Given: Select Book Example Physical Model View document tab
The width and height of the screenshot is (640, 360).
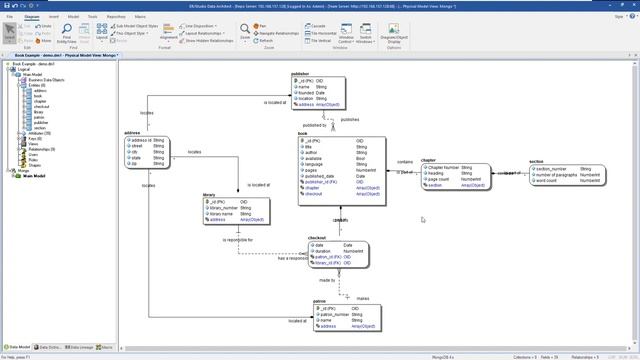Looking at the screenshot, I should point(65,55).
